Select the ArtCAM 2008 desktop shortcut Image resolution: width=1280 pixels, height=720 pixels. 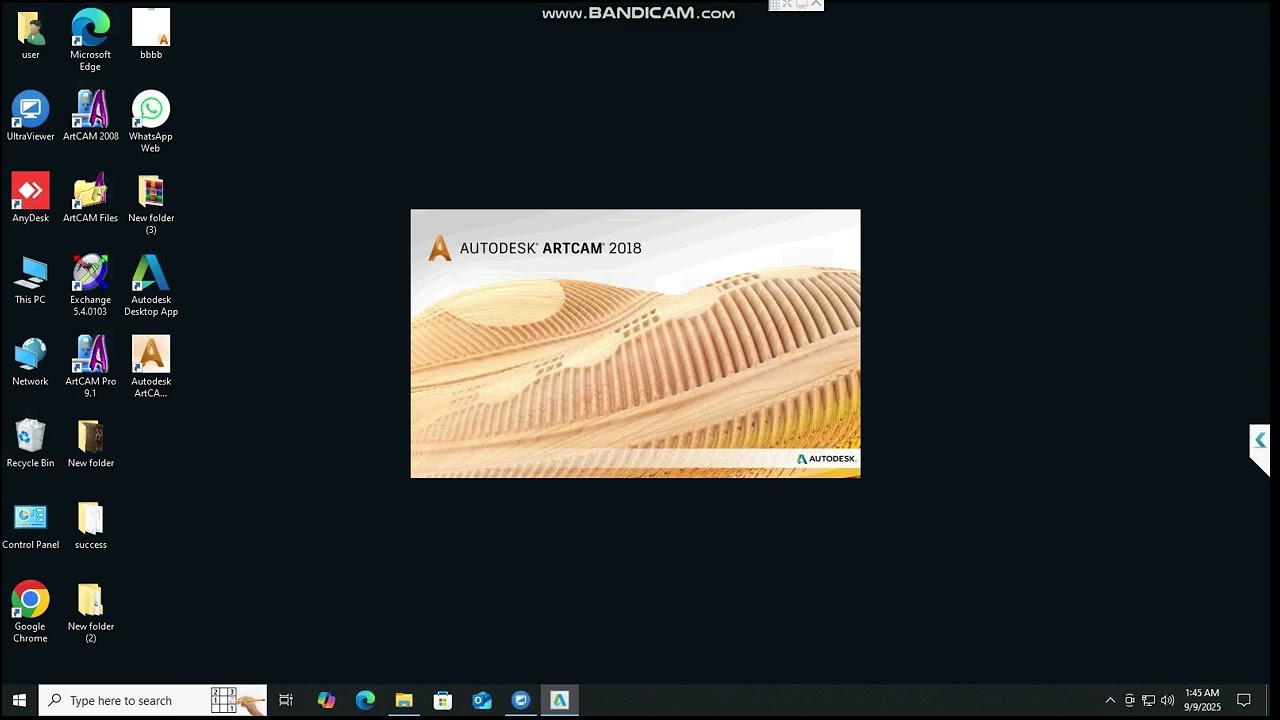90,116
